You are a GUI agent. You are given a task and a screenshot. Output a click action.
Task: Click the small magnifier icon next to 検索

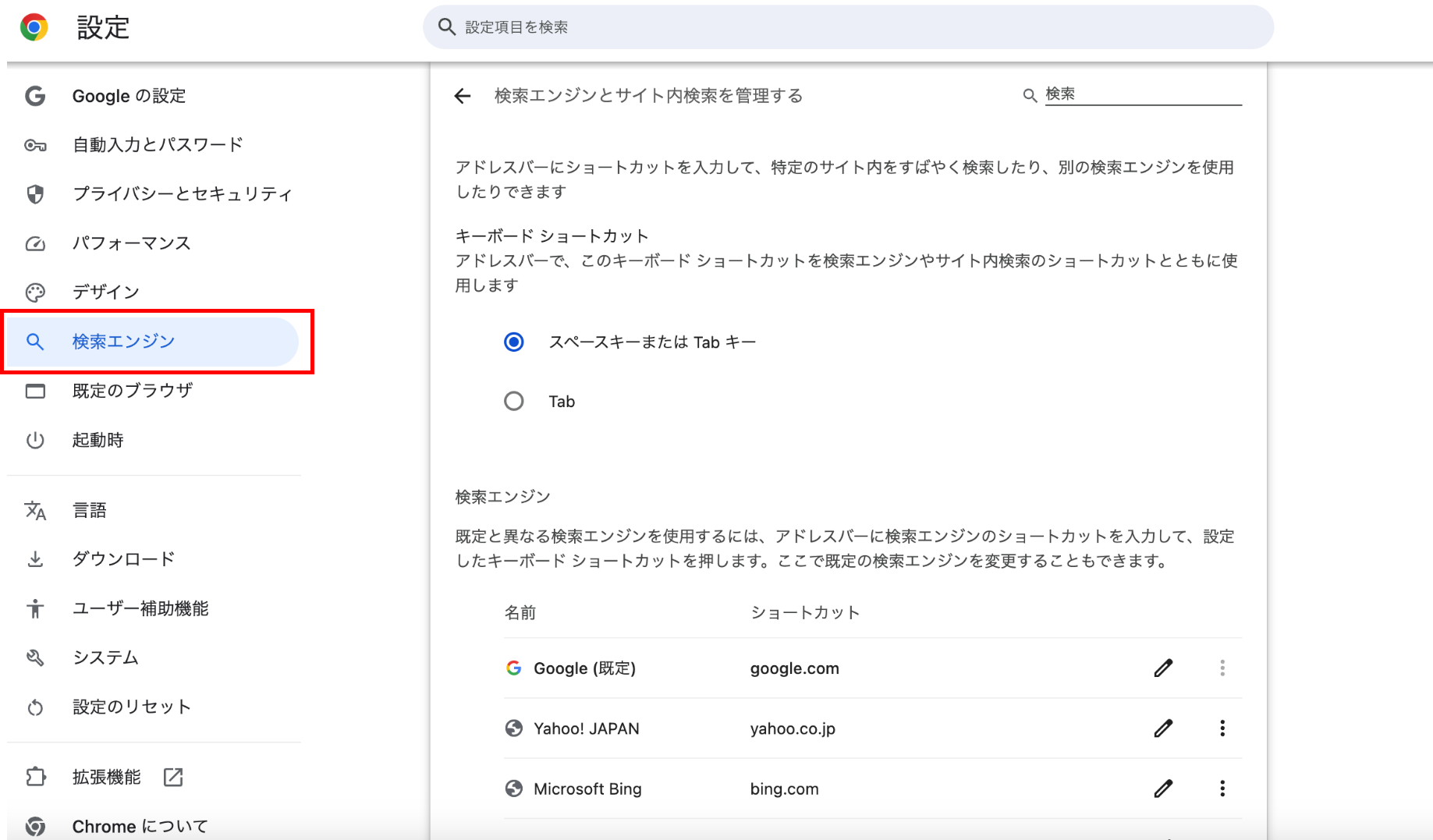(1030, 95)
